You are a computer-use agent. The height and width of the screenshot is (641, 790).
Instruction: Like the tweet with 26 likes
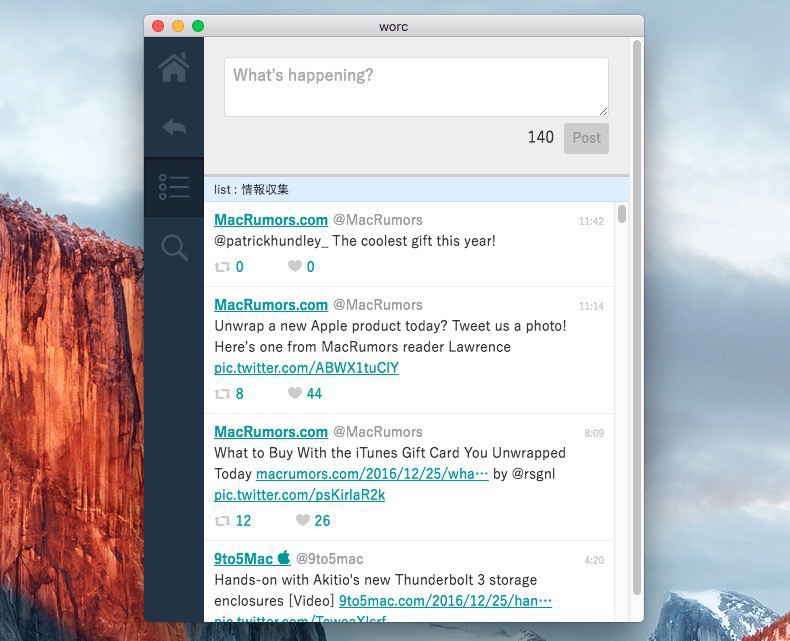coord(303,520)
